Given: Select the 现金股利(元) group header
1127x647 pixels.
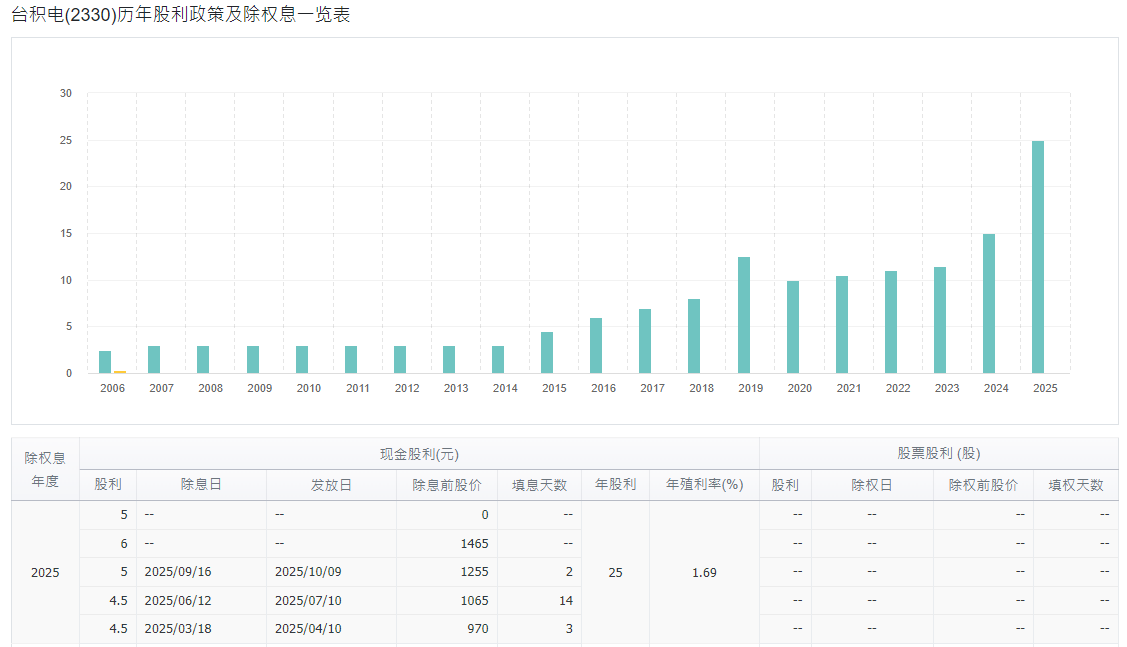Looking at the screenshot, I should pyautogui.click(x=419, y=454).
